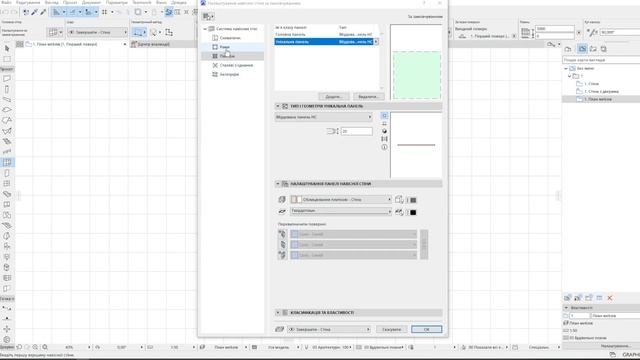Click the black color swatch on the surface override row

[x=413, y=212]
